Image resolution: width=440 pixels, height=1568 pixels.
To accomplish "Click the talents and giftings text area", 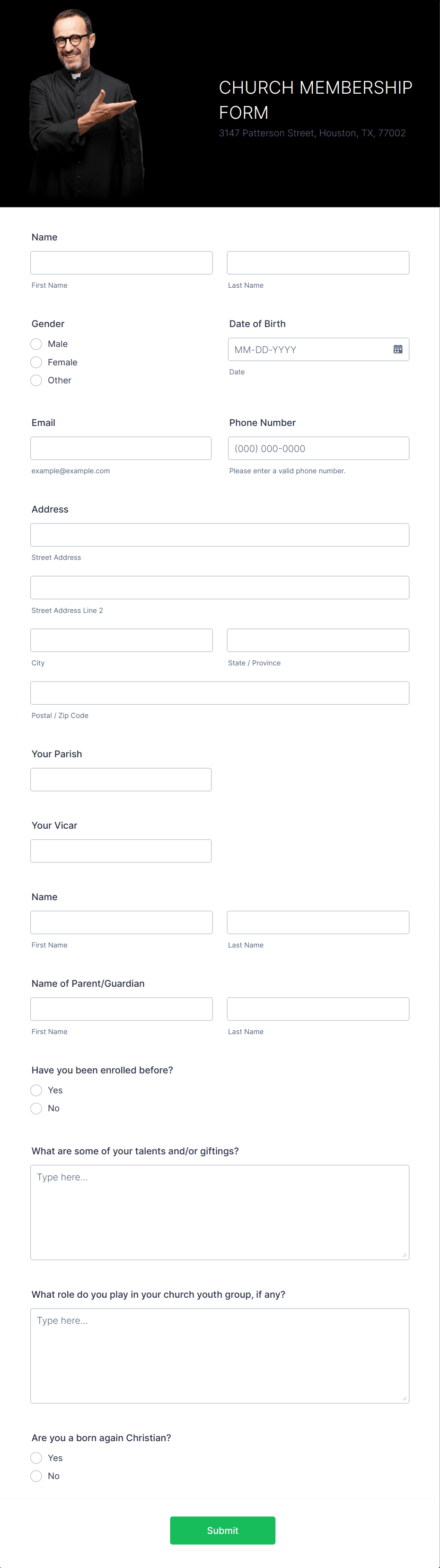I will point(220,1212).
